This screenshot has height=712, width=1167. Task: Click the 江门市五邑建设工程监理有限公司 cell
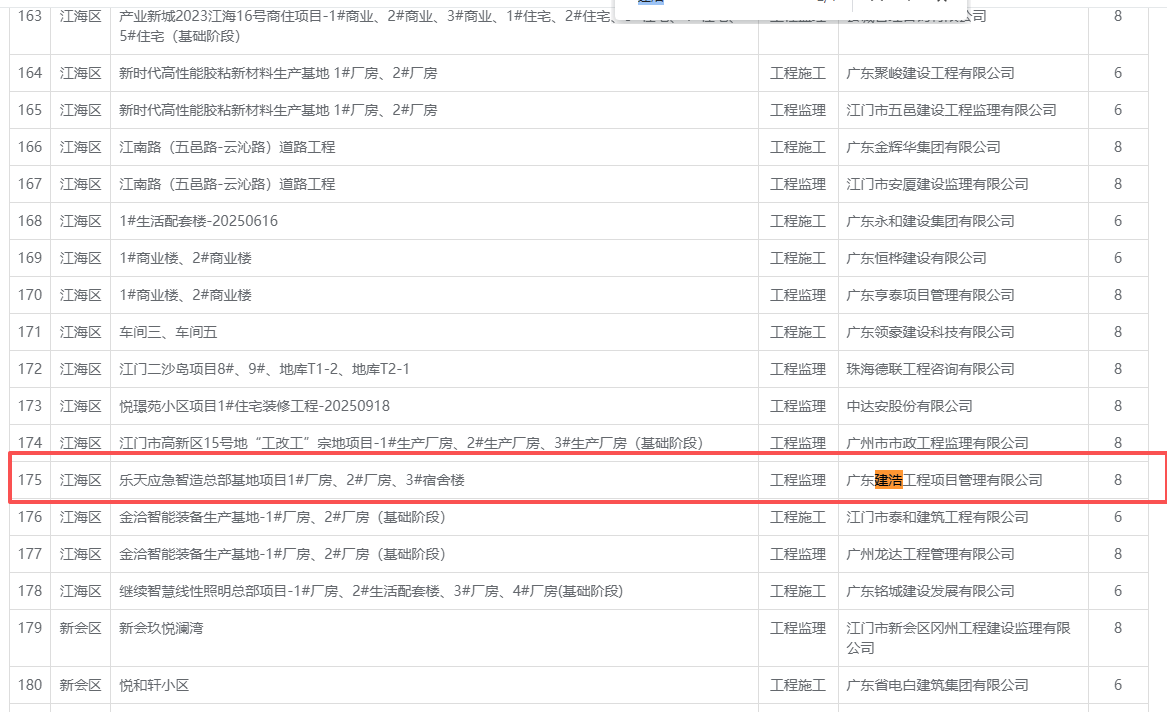(951, 110)
